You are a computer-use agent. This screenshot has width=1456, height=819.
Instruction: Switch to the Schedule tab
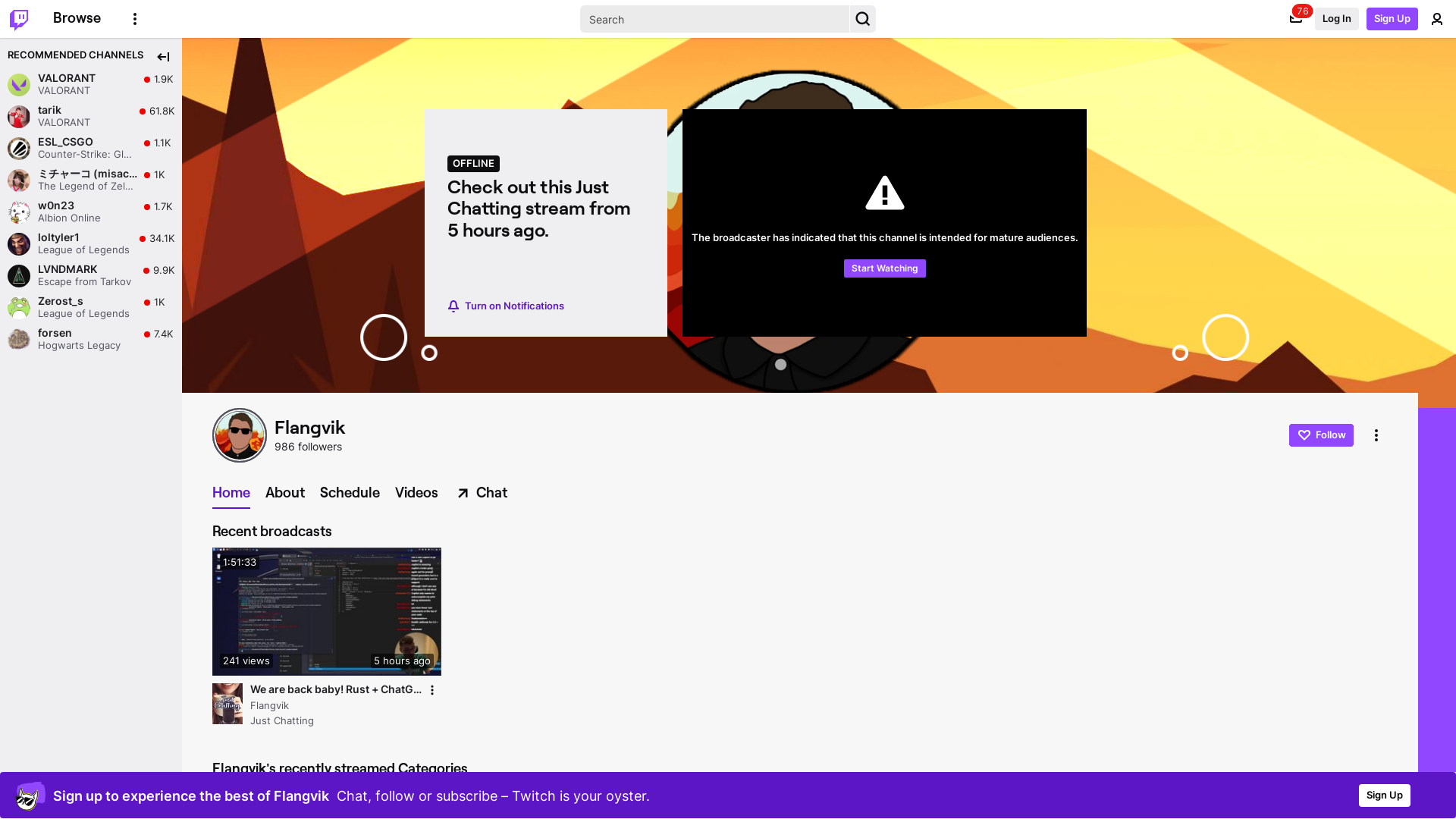point(350,493)
